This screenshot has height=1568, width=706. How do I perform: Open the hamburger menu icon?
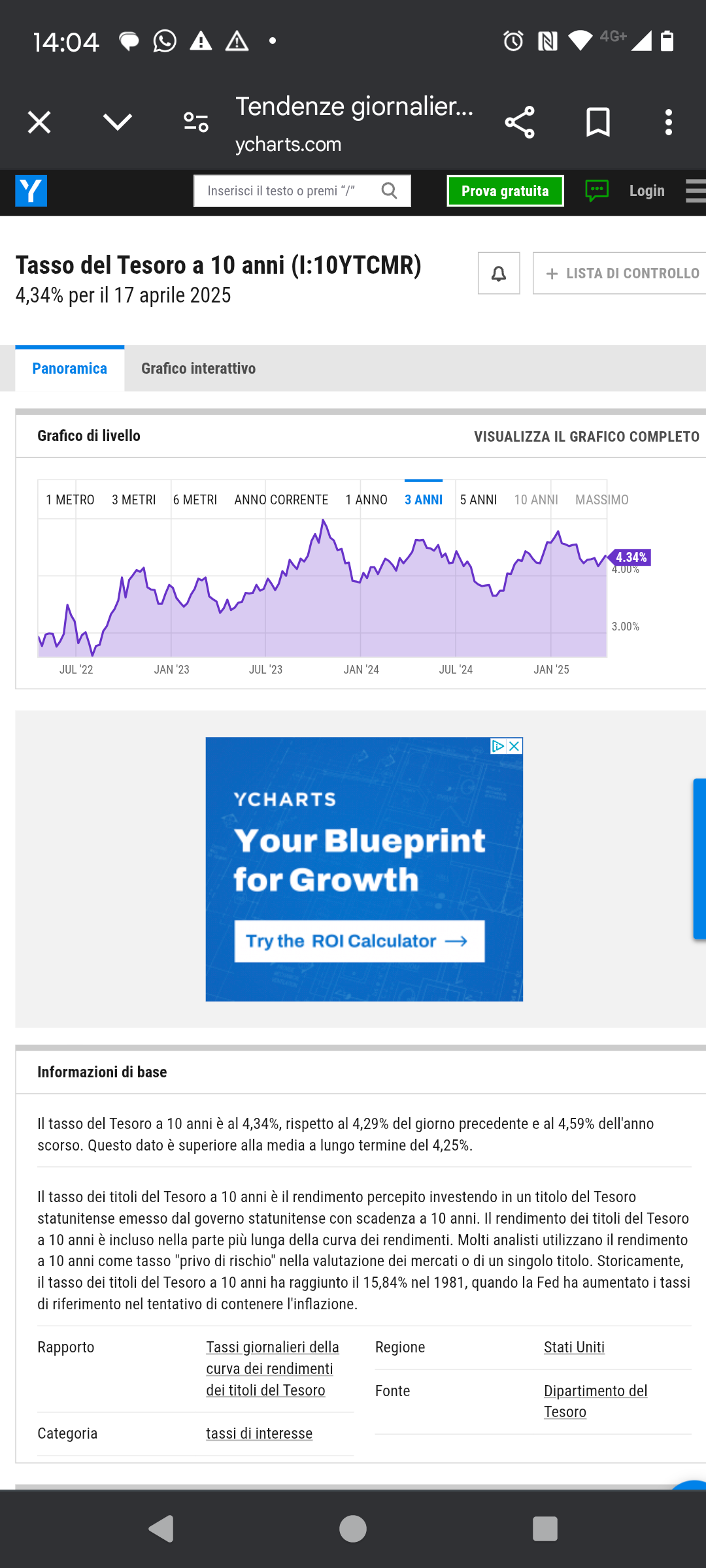click(696, 191)
